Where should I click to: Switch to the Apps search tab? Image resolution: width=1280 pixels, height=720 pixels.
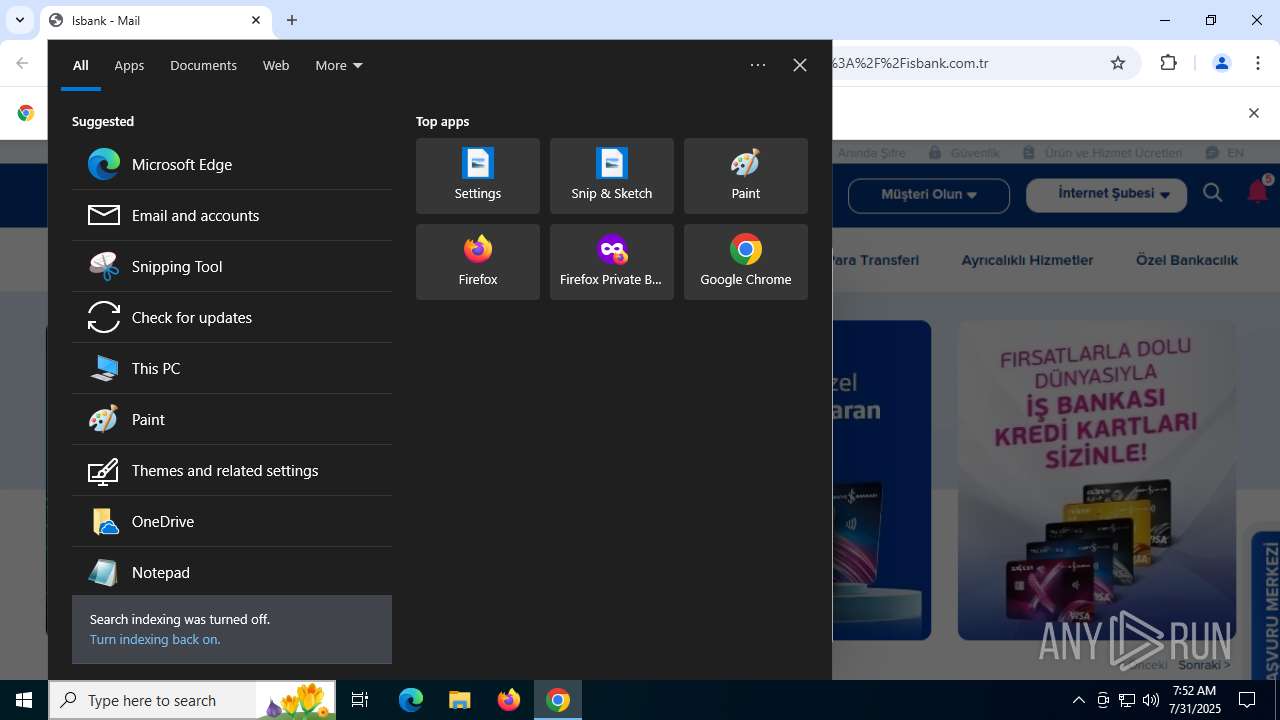point(129,65)
